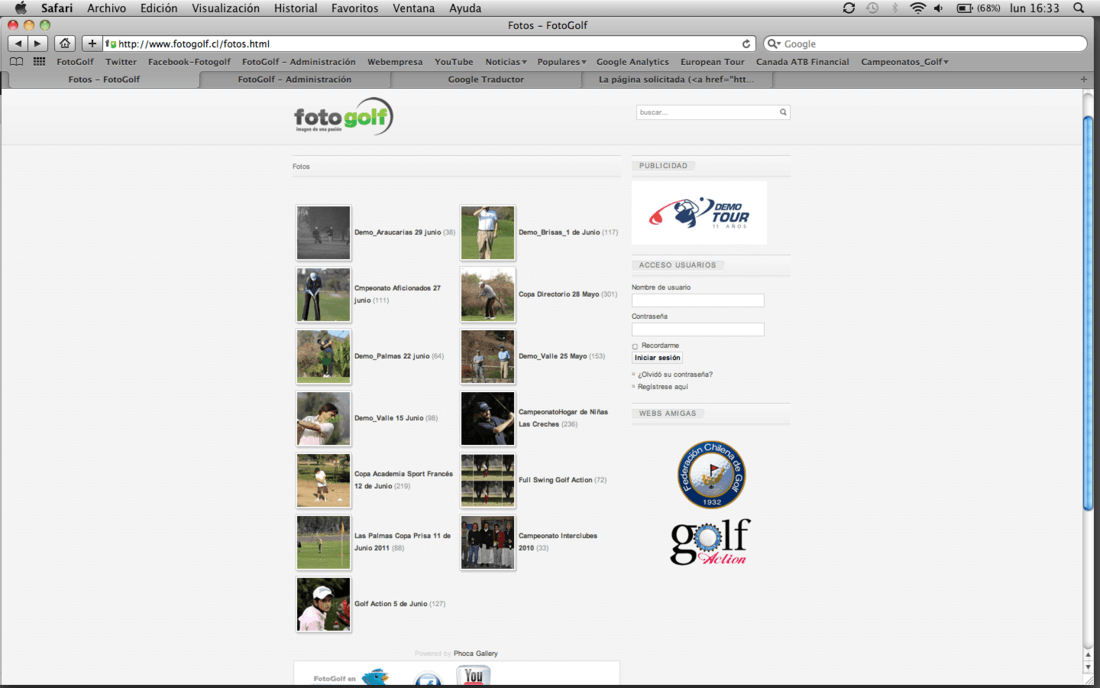Open the Demo_Palmas 22 junio album link
Screen dimensions: 1100x688
click(391, 356)
